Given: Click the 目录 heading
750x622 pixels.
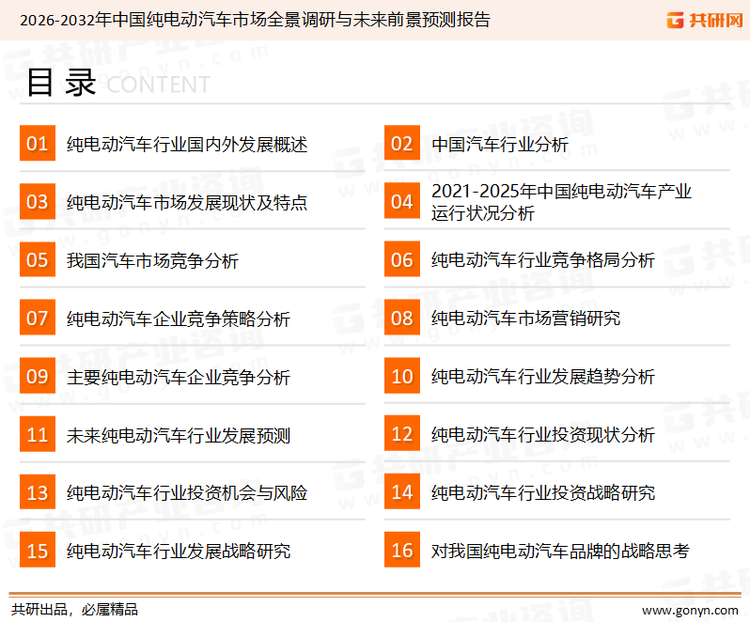Looking at the screenshot, I should (61, 82).
